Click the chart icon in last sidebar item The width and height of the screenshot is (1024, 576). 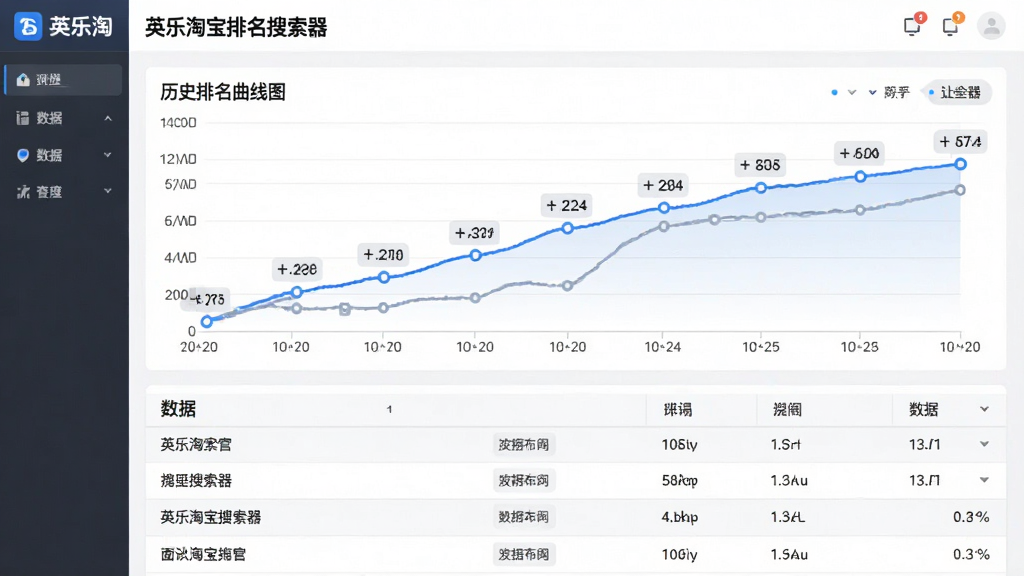click(23, 192)
